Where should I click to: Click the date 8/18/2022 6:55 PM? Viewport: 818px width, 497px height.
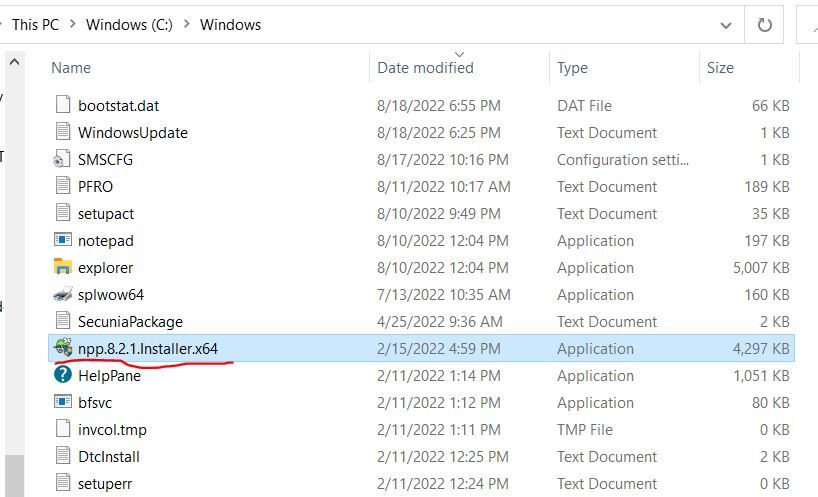pyautogui.click(x=439, y=105)
